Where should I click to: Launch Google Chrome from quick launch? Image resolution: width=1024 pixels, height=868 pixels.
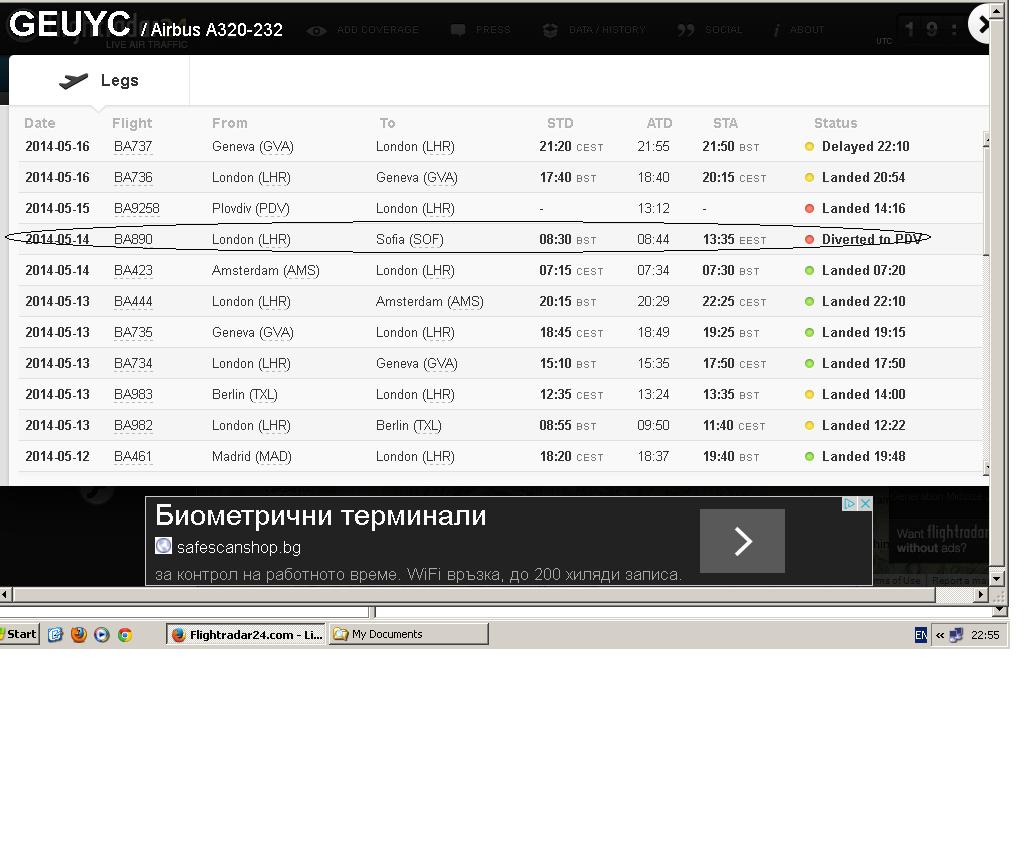click(125, 634)
